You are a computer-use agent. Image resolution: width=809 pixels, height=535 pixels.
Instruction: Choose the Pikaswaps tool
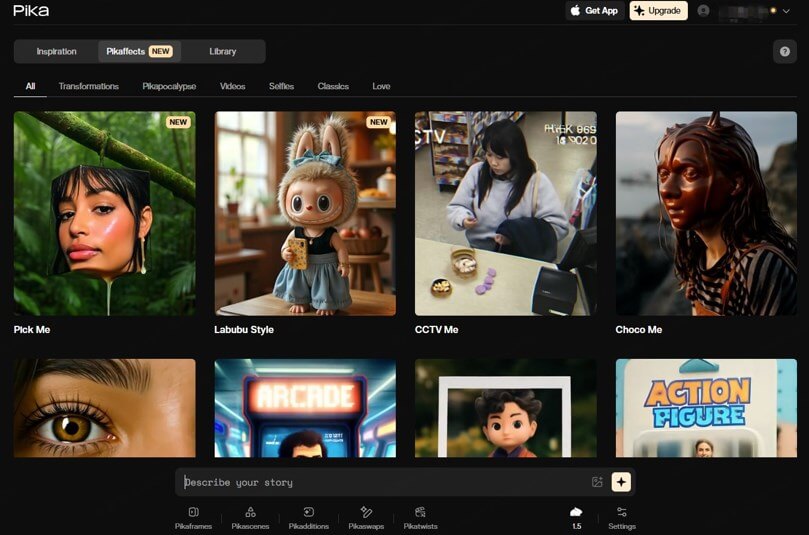pos(366,517)
